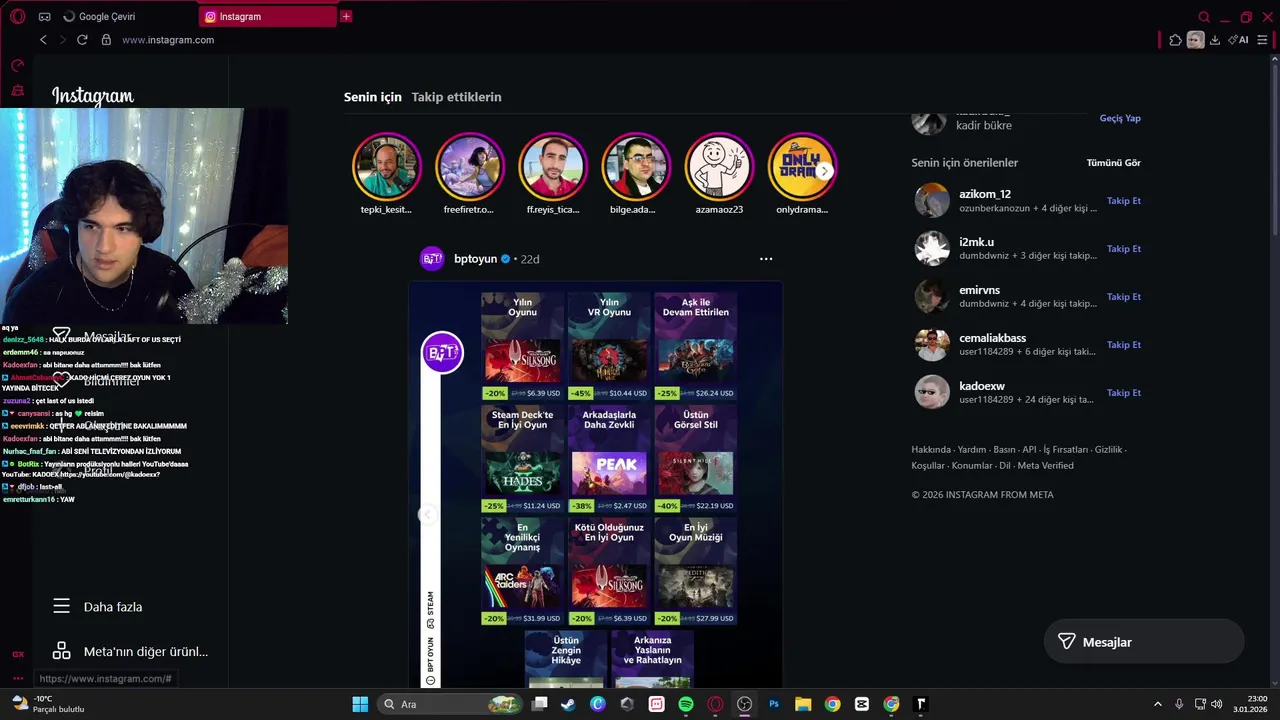
Task: Open GX Control in the Opera sidebar
Action: [x=17, y=66]
